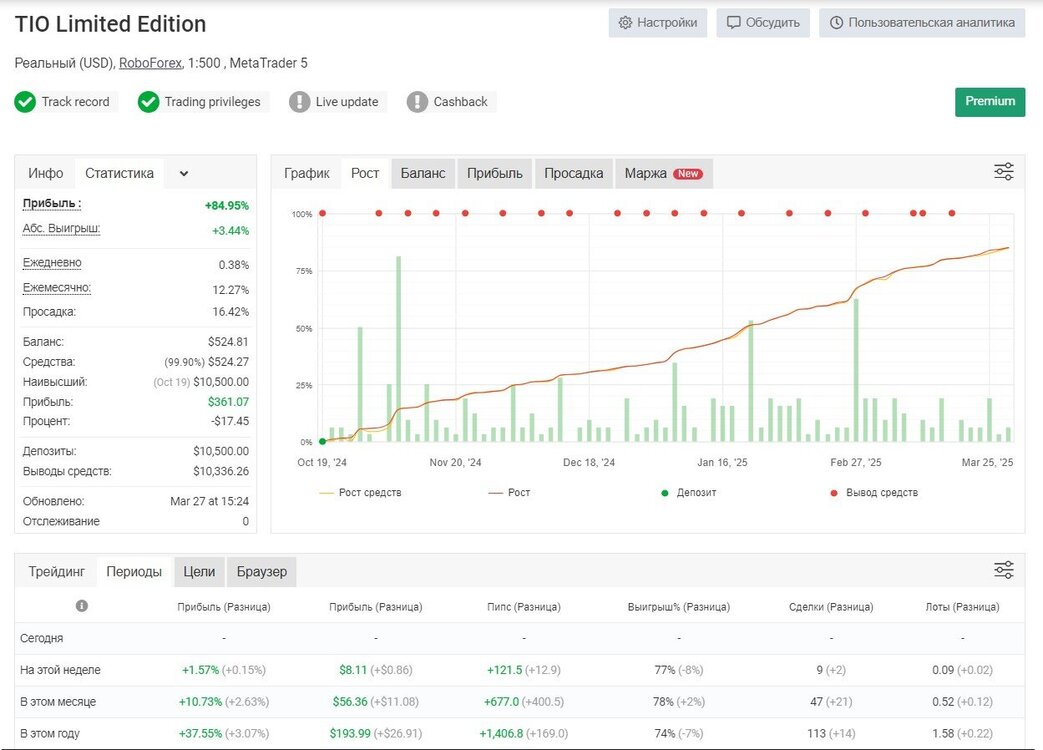Click the Обсудить discuss button
Screen dimensions: 1043x750
(x=763, y=23)
